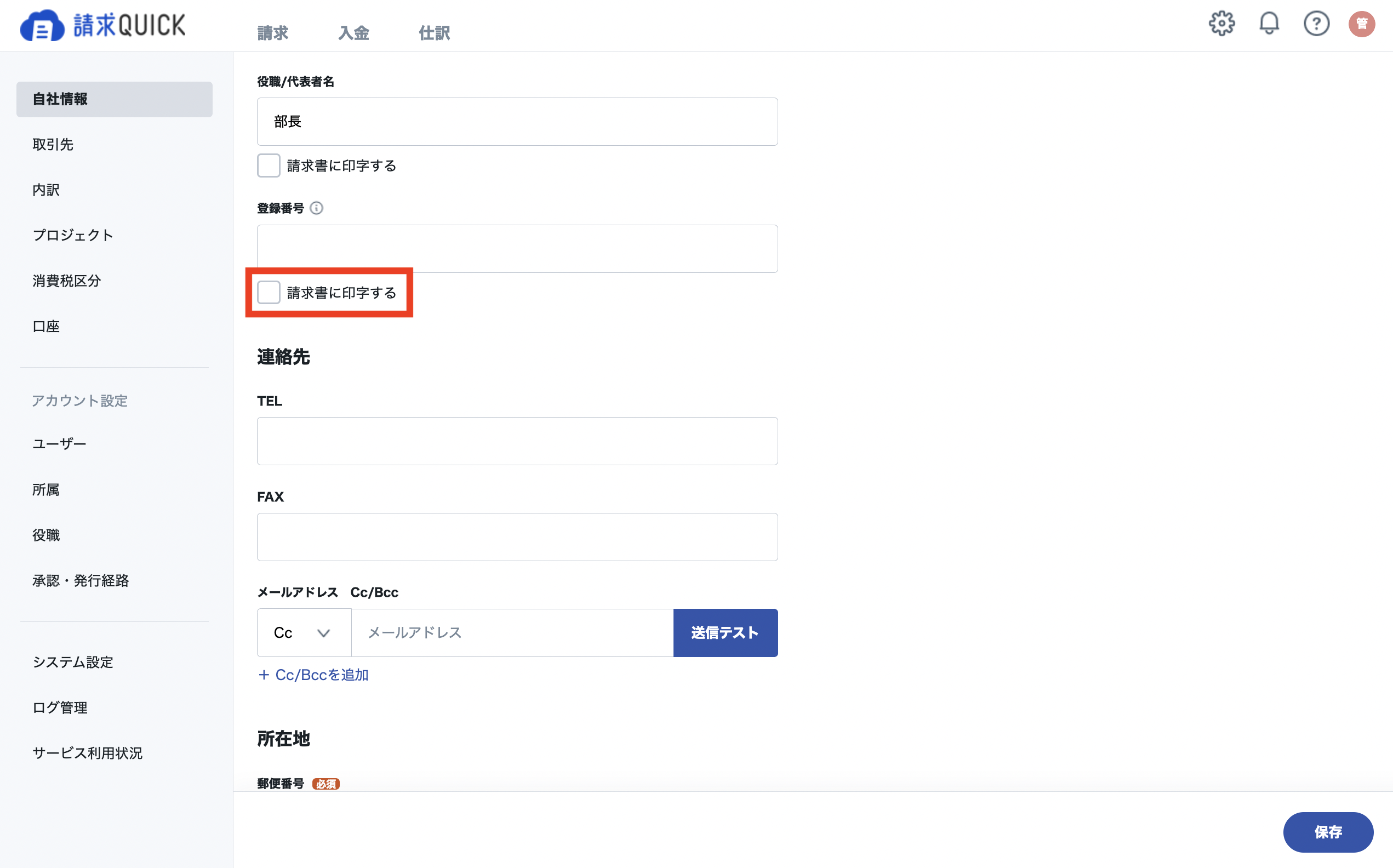Screen dimensions: 1393x868
Task: Select 自社情報 in the sidebar
Action: point(114,99)
